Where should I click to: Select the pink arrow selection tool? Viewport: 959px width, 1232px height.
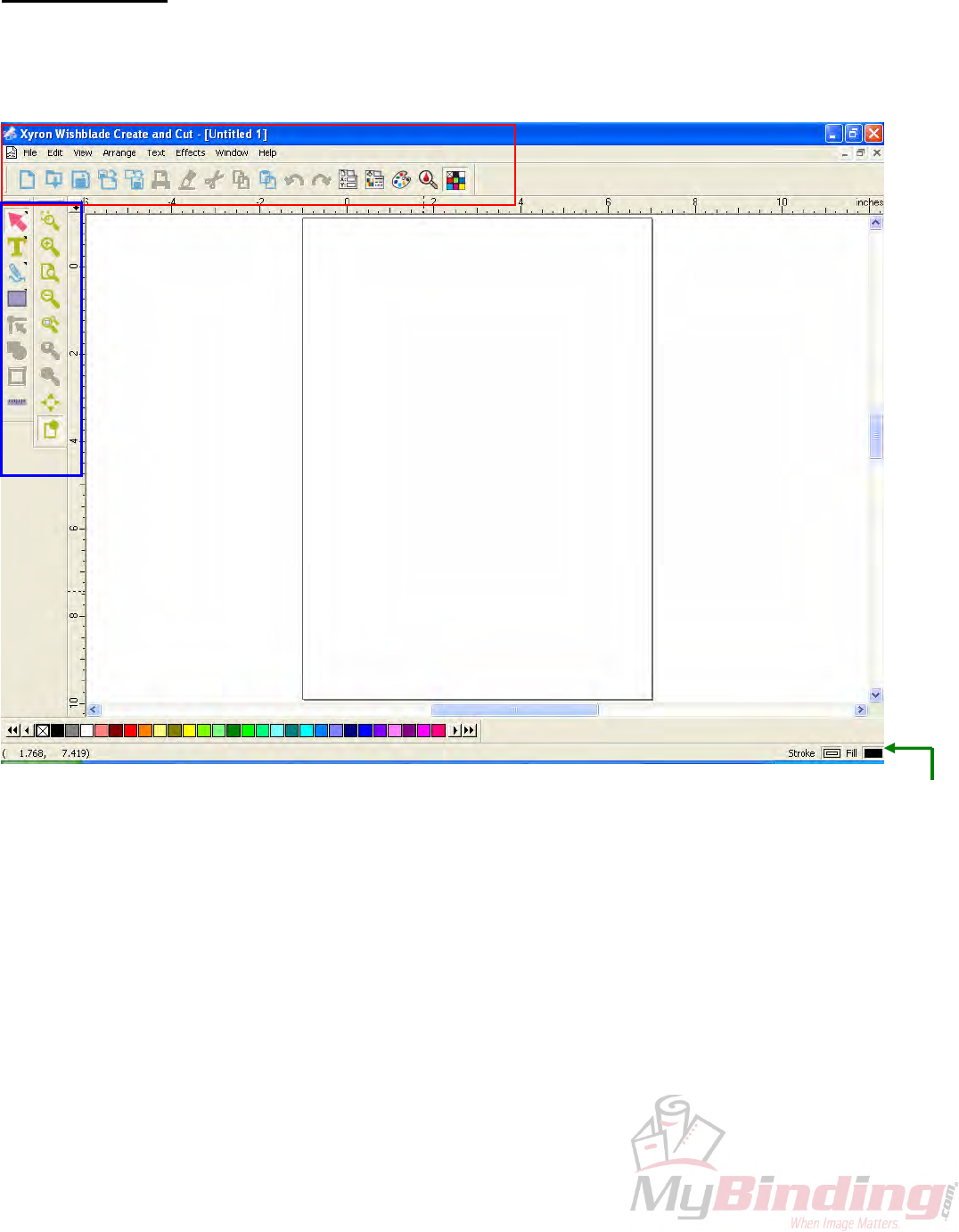pyautogui.click(x=17, y=221)
